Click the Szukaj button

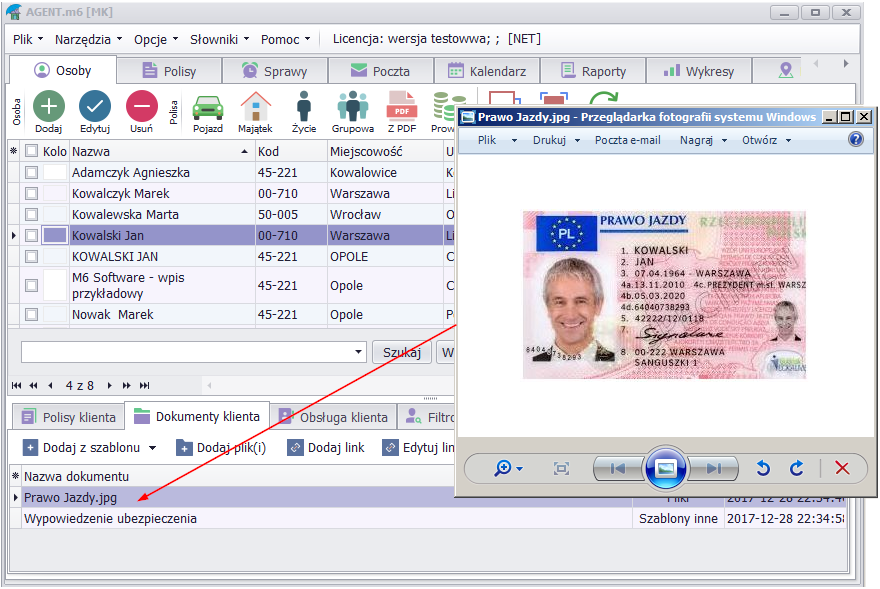402,353
